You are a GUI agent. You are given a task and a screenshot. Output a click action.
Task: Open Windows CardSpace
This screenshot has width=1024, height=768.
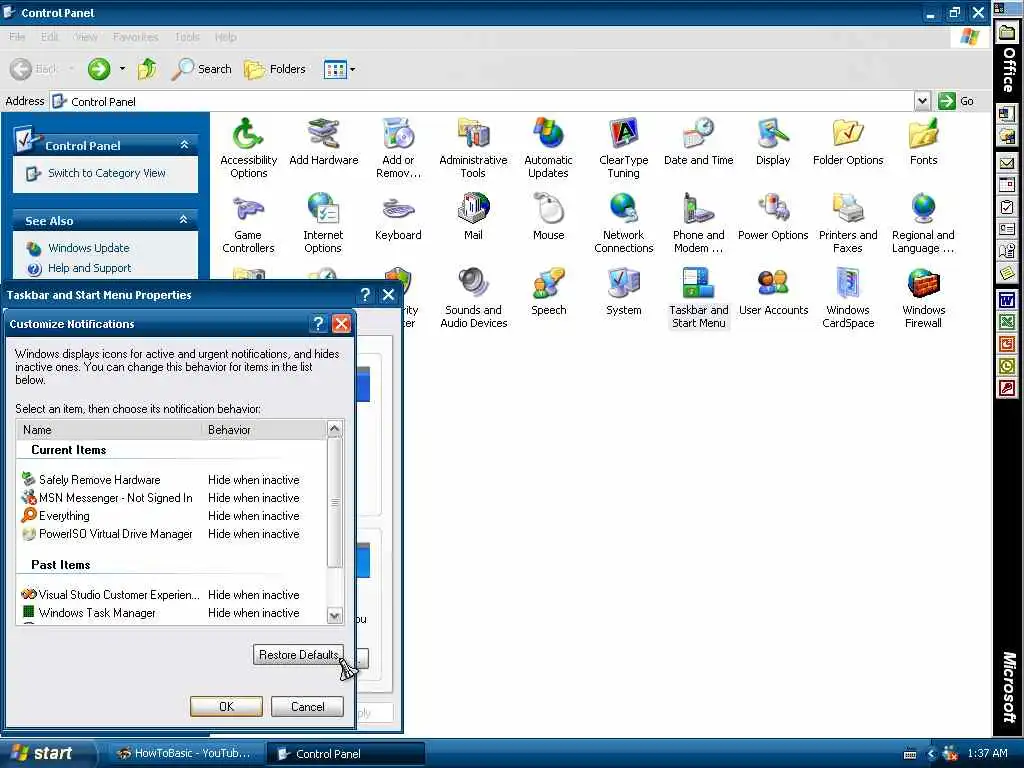[848, 298]
